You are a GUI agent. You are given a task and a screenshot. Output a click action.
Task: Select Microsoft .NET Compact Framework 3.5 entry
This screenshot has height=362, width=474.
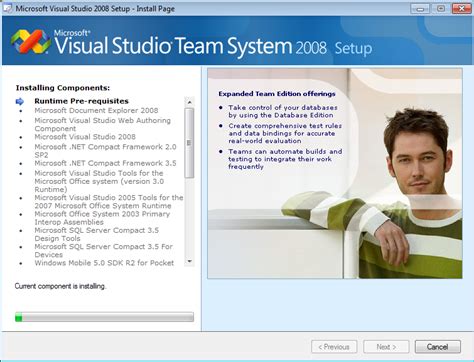pos(105,163)
